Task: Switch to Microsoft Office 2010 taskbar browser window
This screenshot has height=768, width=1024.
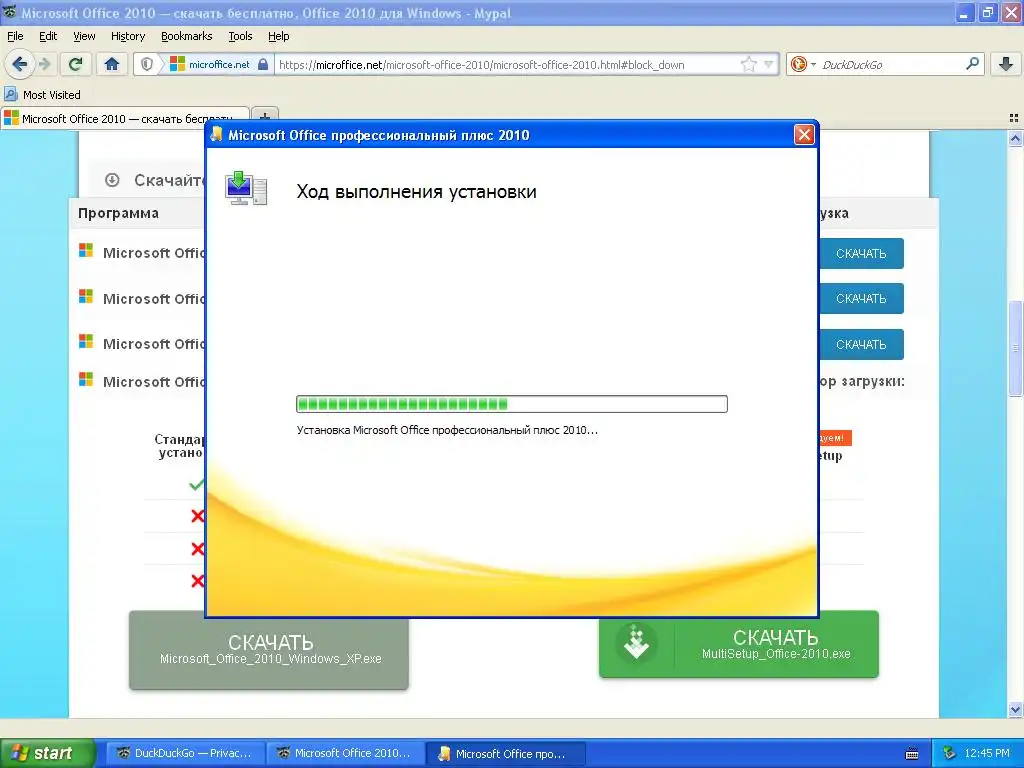Action: pyautogui.click(x=345, y=753)
